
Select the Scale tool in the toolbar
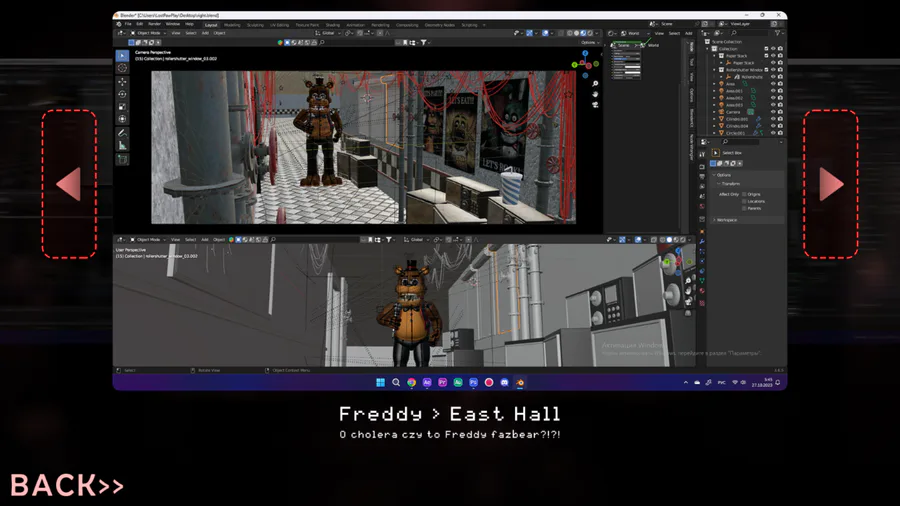pyautogui.click(x=122, y=107)
